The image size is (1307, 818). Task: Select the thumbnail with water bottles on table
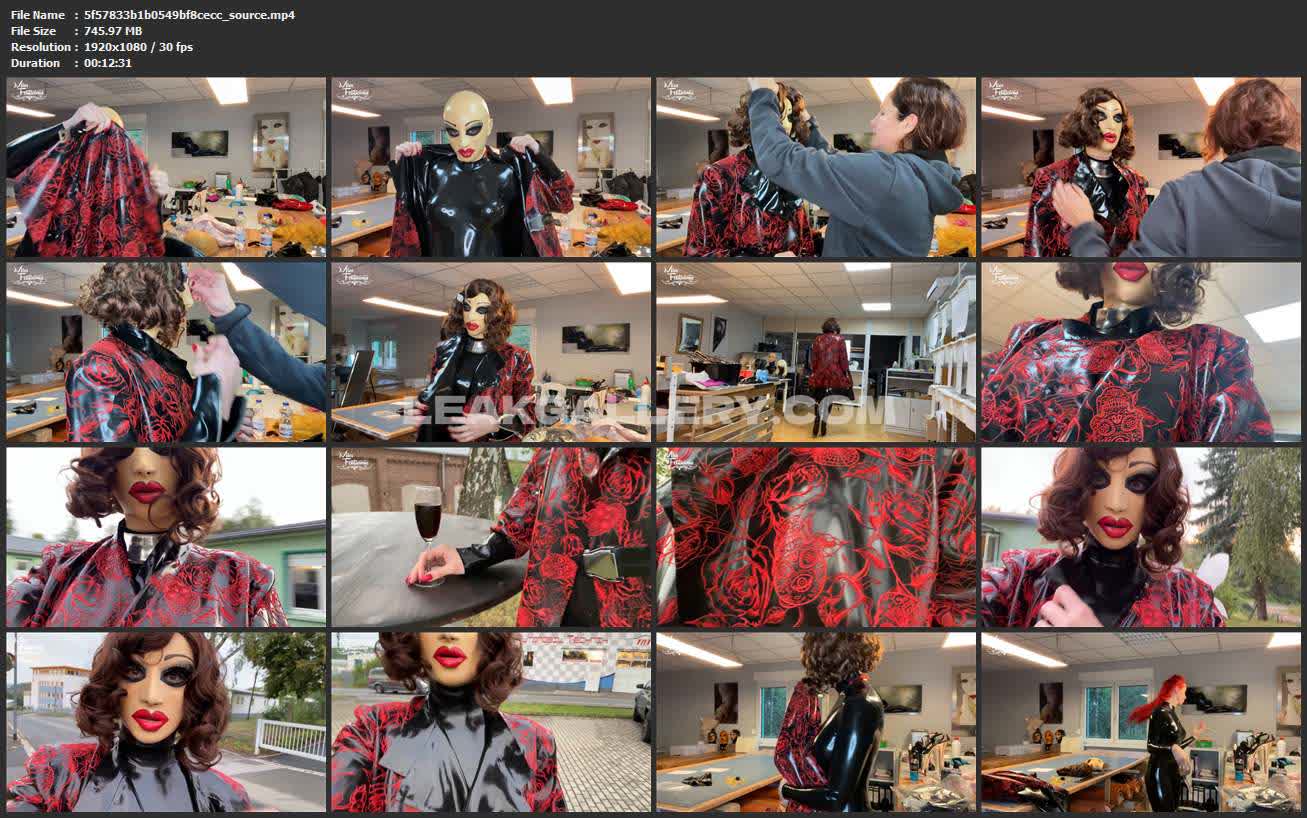166,352
